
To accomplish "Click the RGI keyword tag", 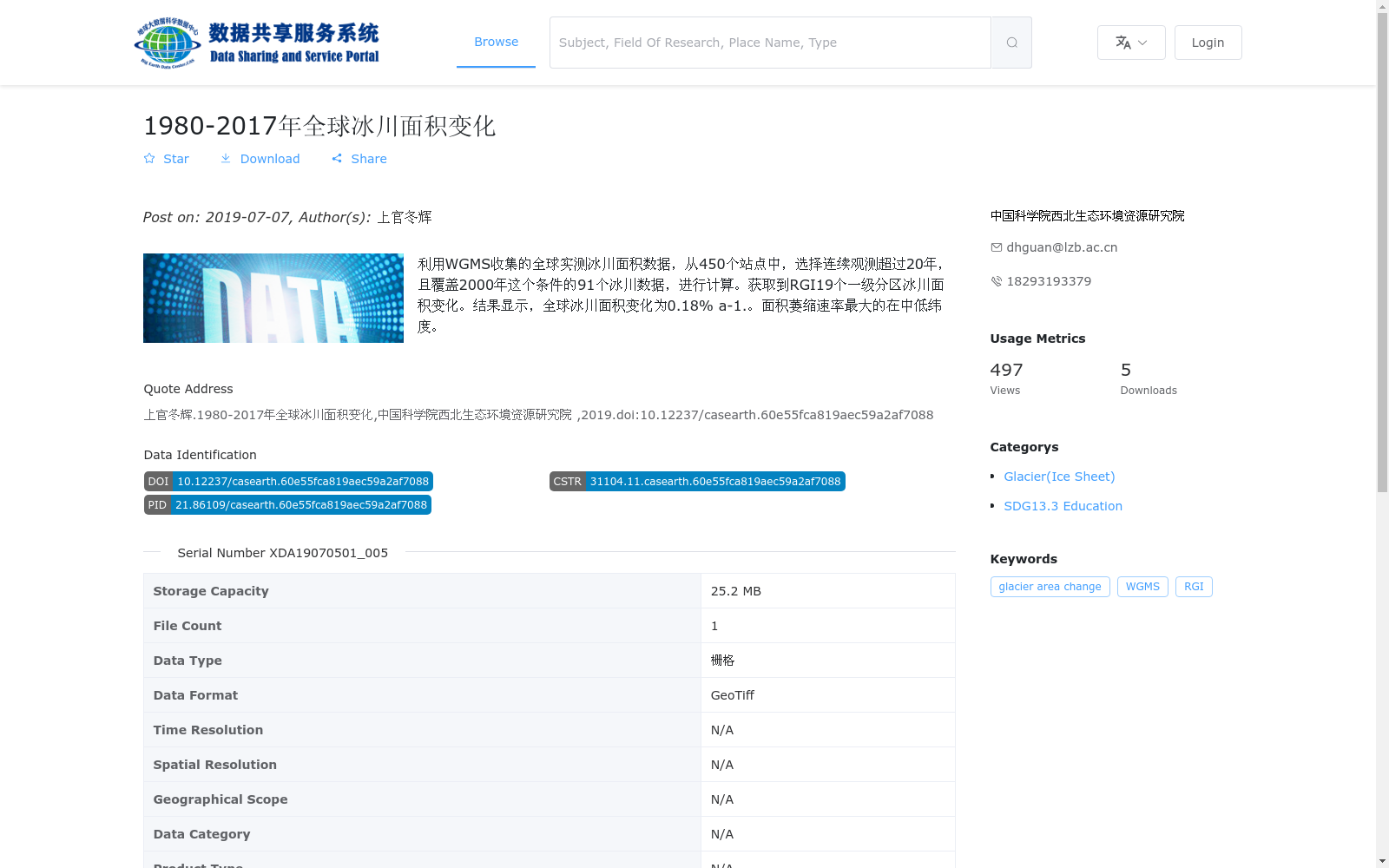I will [1194, 587].
